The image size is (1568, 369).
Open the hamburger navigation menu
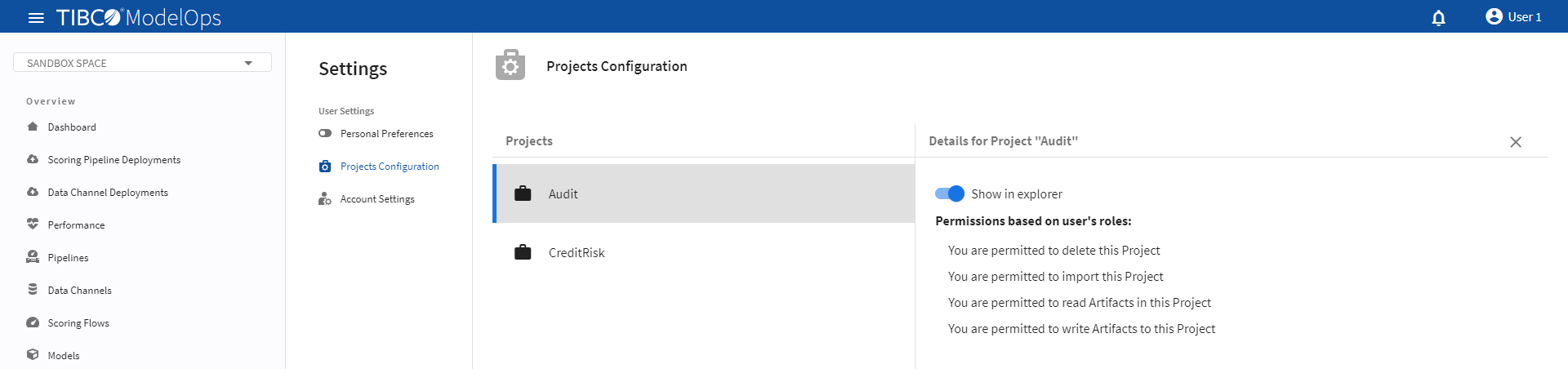pos(36,17)
